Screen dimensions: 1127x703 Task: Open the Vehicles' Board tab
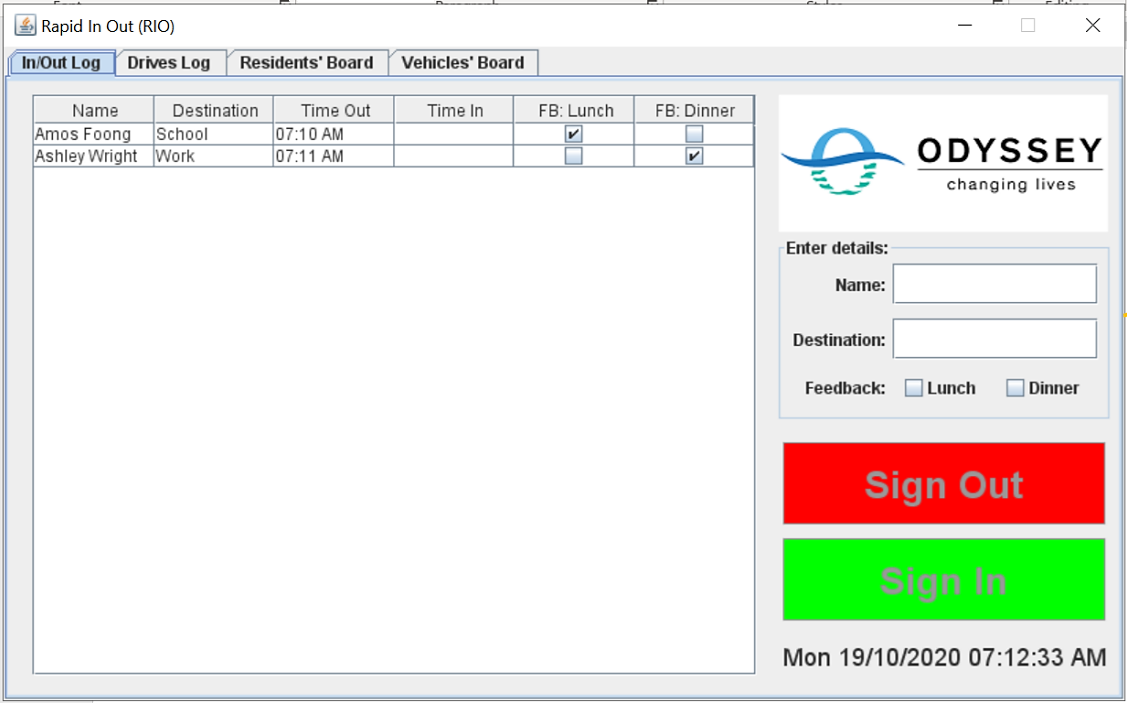(x=463, y=63)
